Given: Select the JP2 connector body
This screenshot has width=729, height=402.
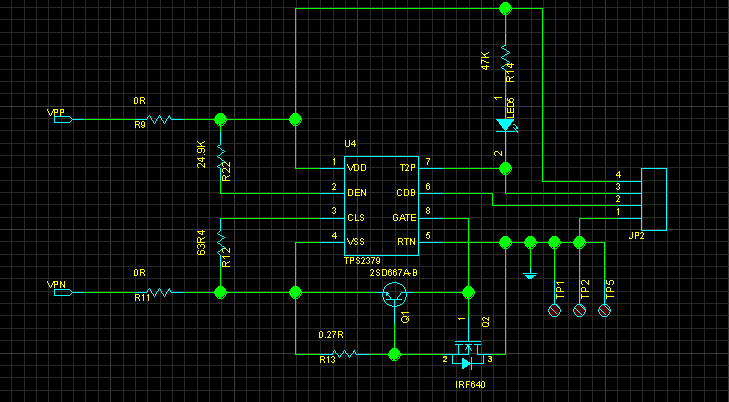Looking at the screenshot, I should (654, 199).
